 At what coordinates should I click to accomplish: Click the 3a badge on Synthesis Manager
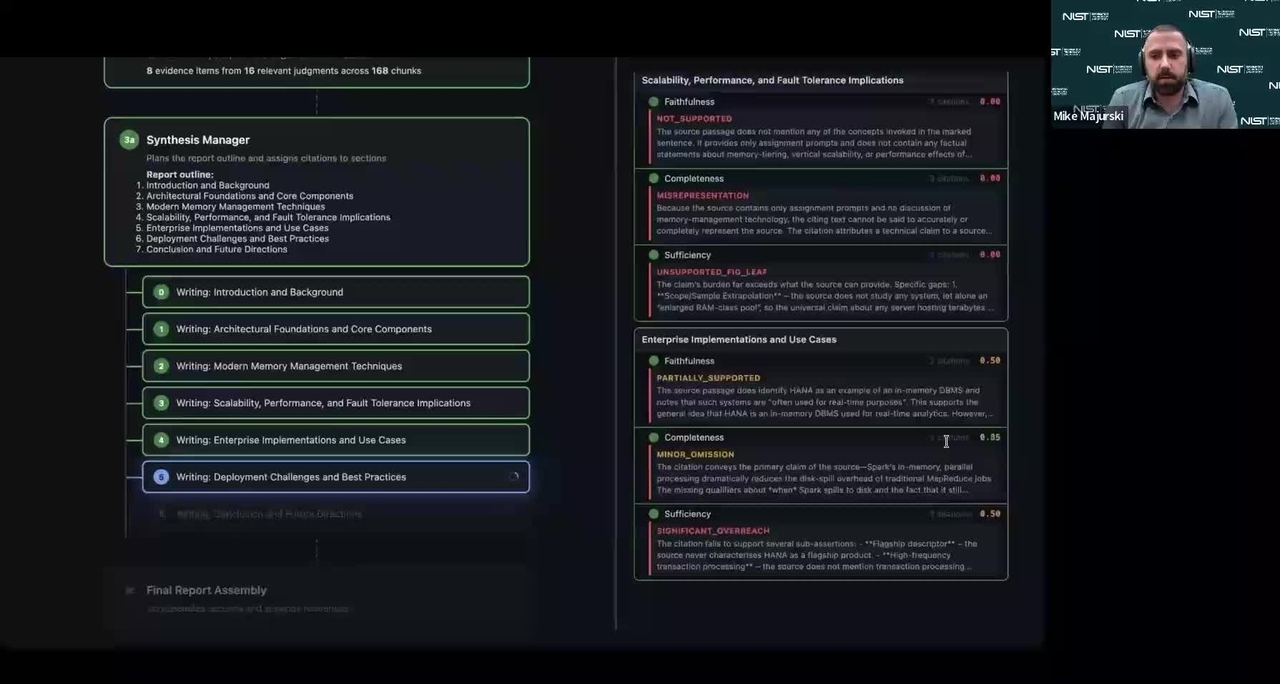pyautogui.click(x=129, y=140)
